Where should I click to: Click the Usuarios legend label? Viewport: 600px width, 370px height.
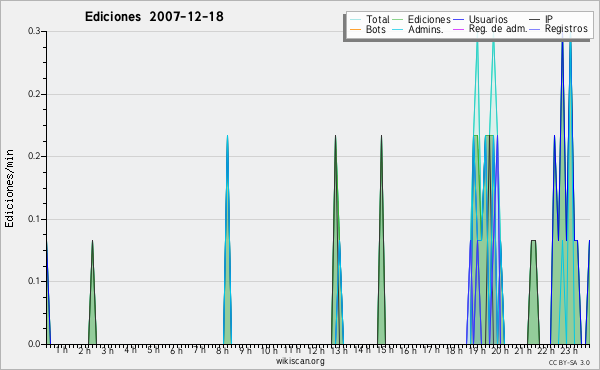pyautogui.click(x=488, y=19)
